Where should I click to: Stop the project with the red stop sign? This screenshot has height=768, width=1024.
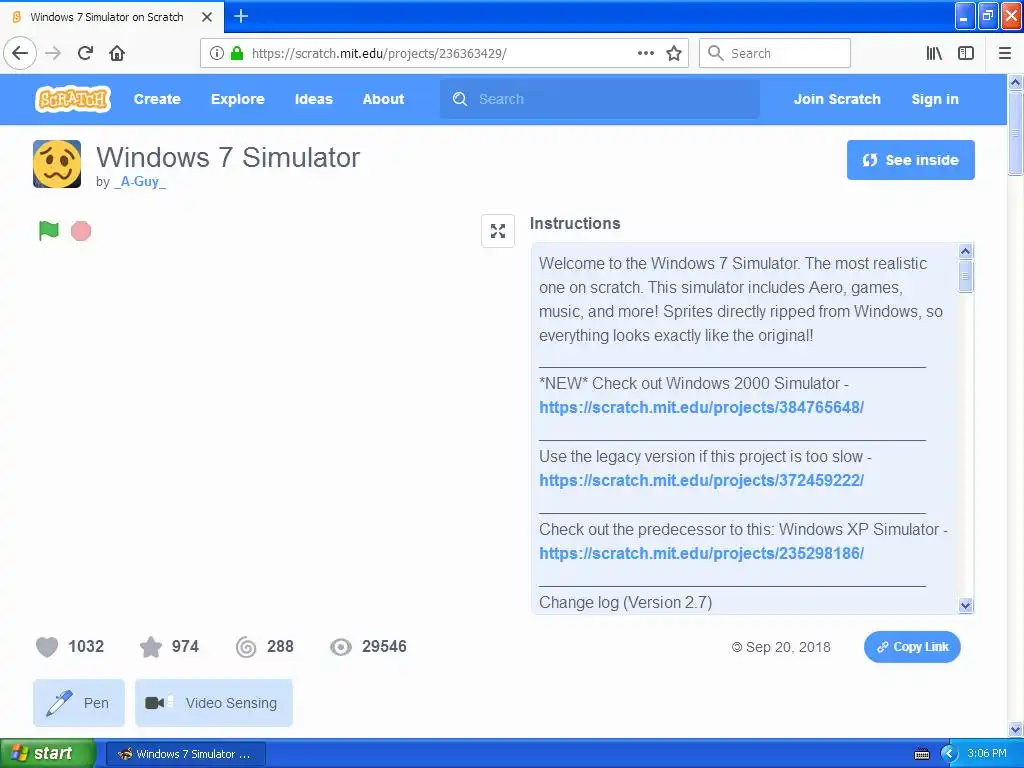click(x=81, y=231)
